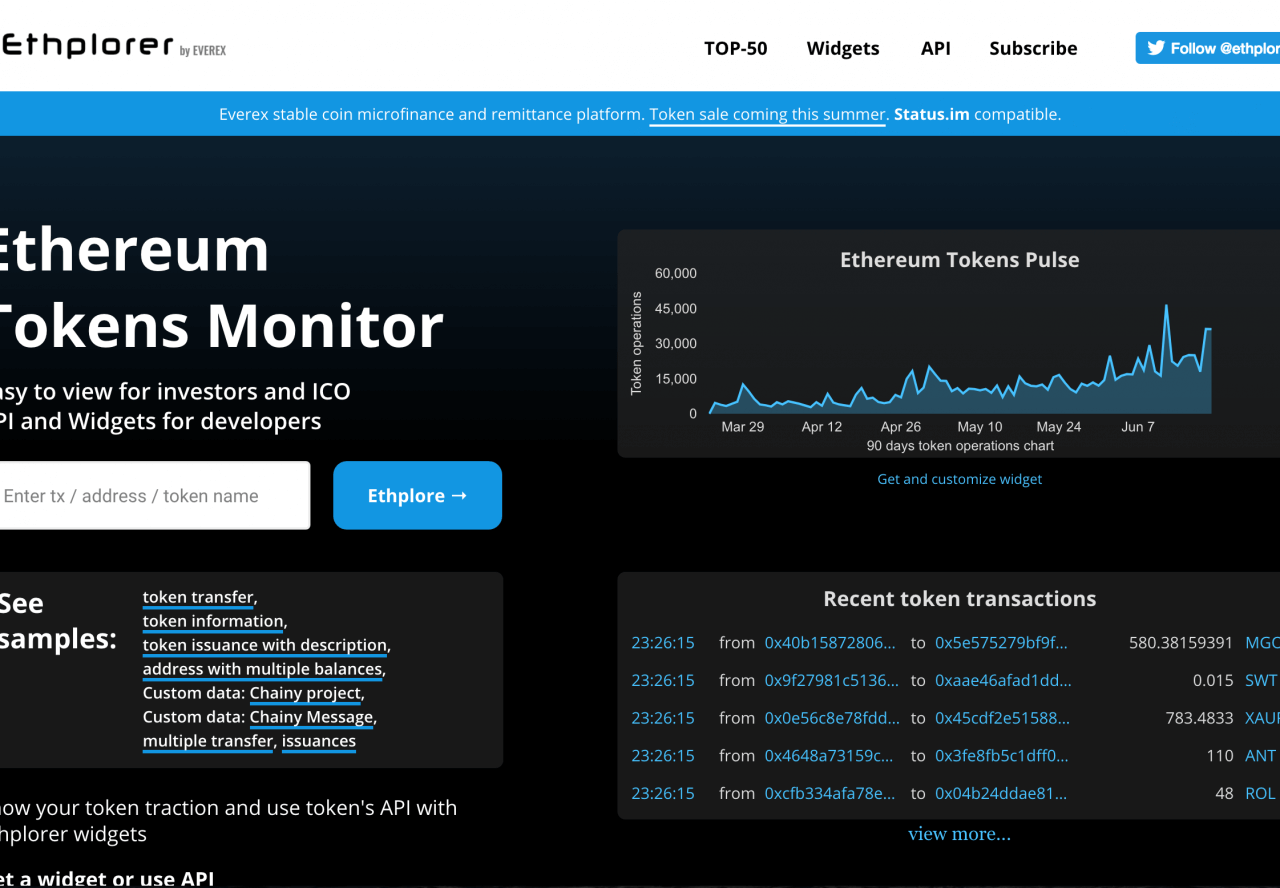Open recipient address 0x5e575279bf9f...

(x=1001, y=642)
